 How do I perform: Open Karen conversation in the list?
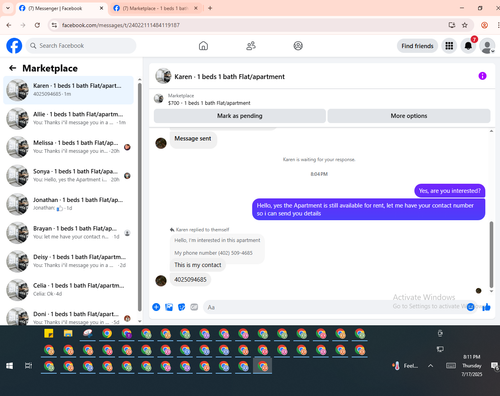tap(68, 90)
